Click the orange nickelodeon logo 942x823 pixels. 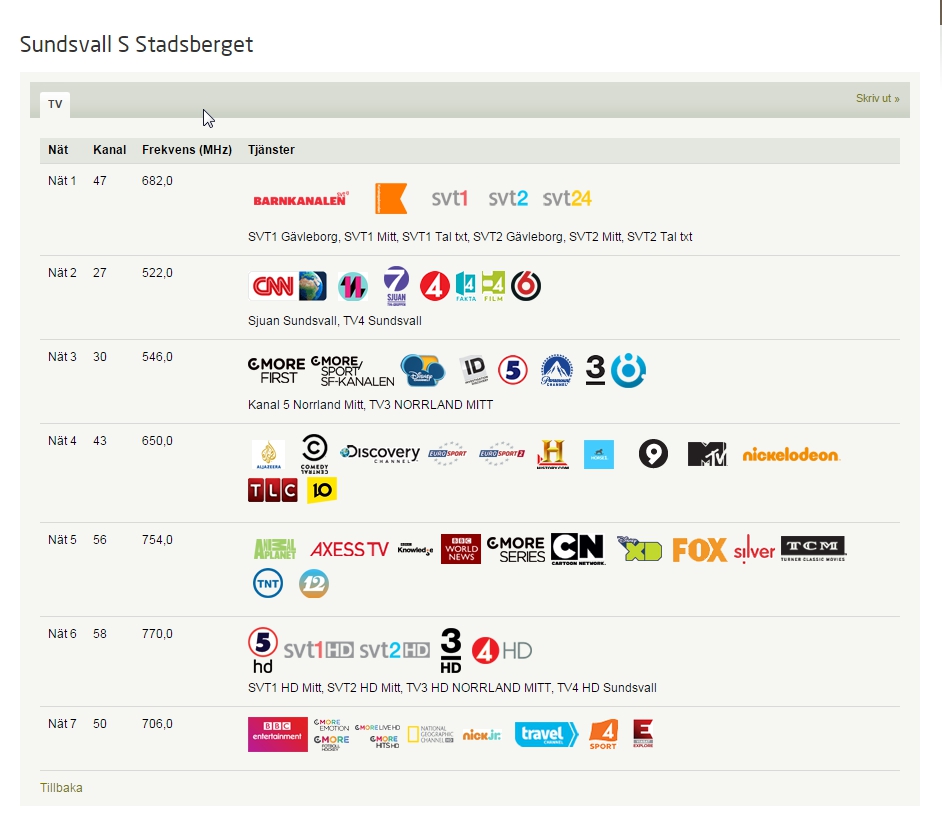(x=791, y=455)
